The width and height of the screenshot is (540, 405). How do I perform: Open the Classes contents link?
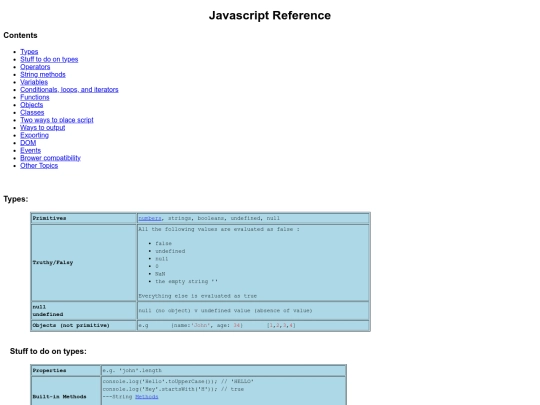point(32,112)
